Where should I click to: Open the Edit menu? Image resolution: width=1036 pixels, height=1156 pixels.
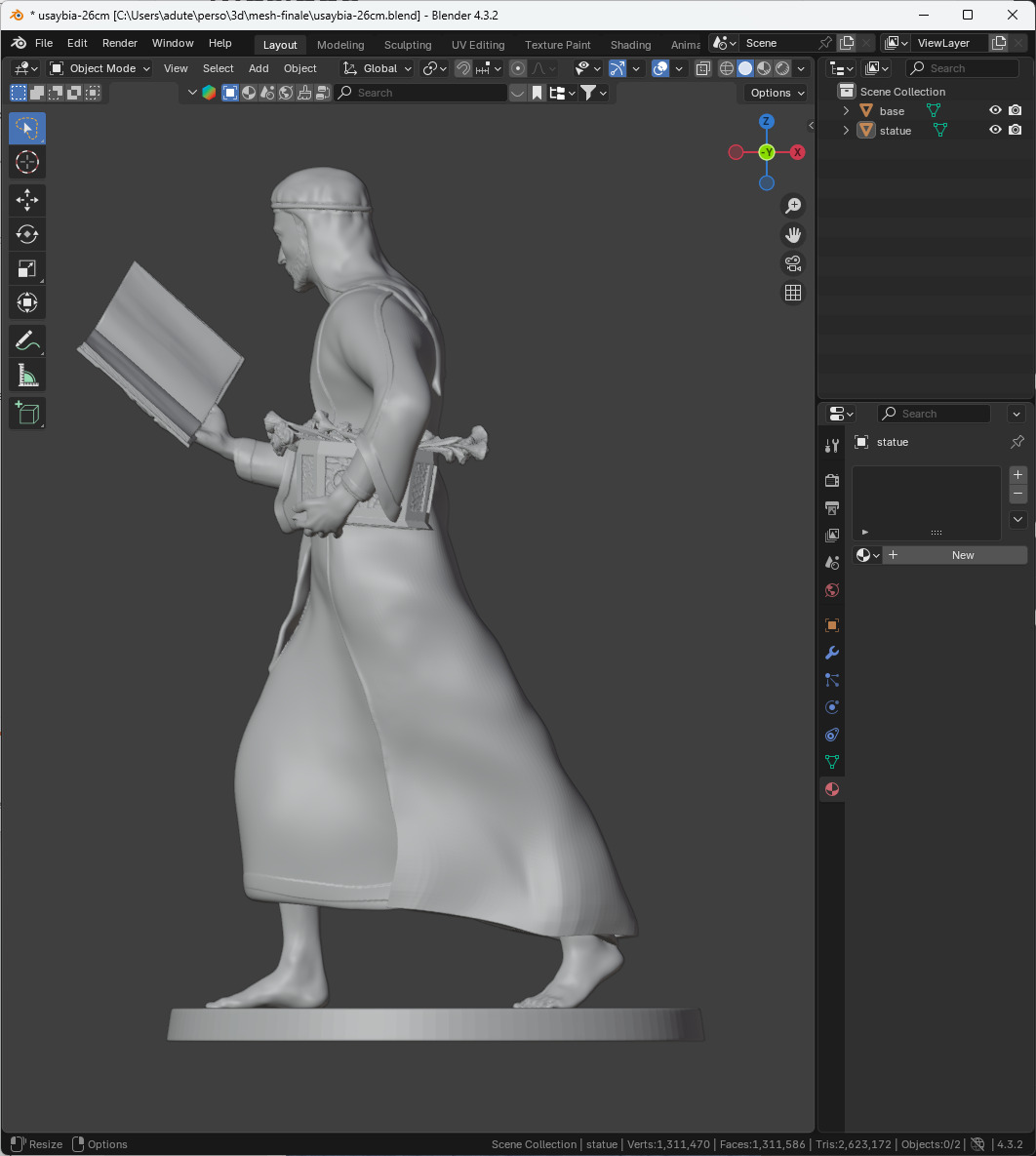(x=77, y=43)
